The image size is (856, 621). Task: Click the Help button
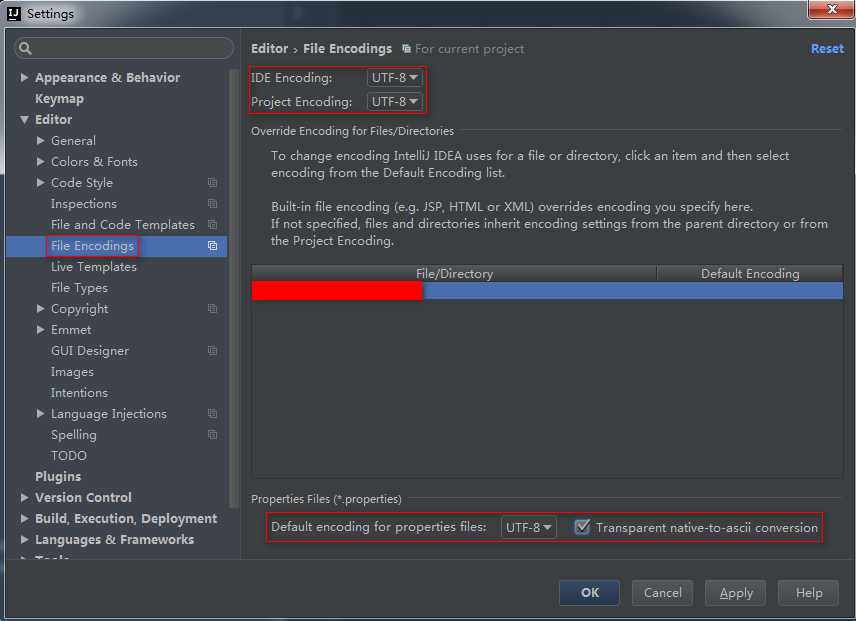point(809,593)
